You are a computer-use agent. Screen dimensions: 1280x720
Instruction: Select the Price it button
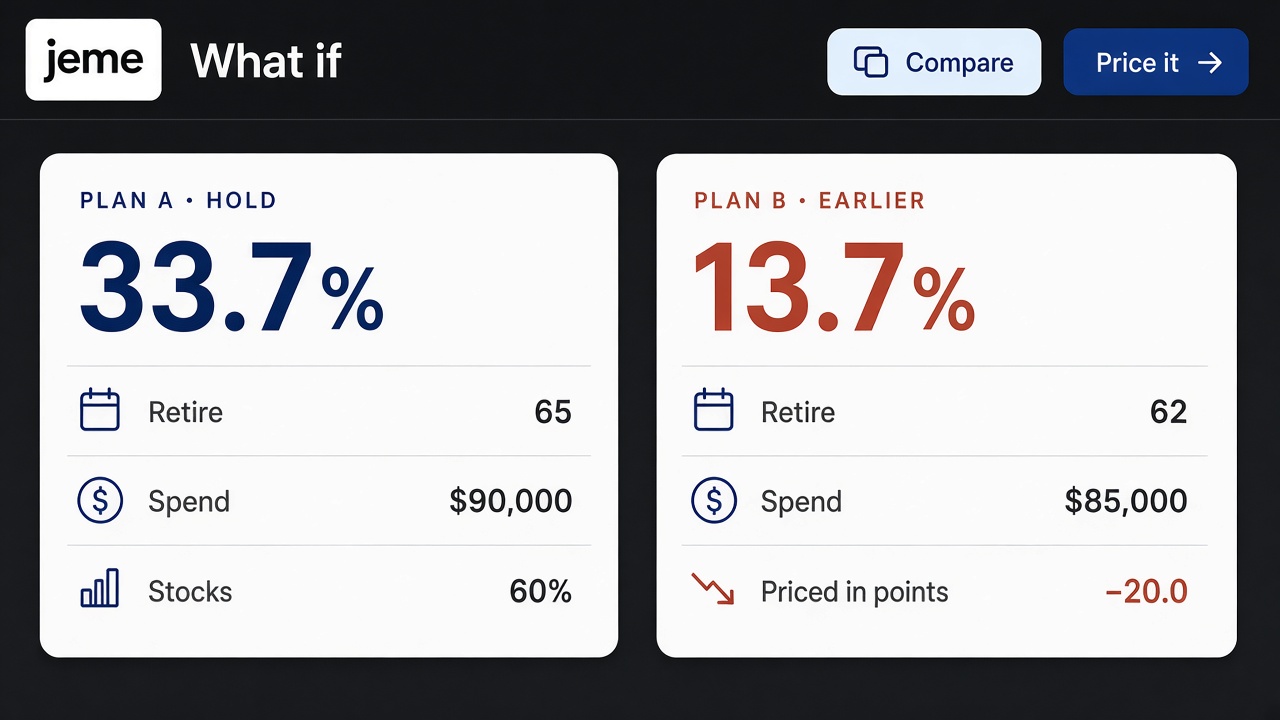pos(1156,62)
